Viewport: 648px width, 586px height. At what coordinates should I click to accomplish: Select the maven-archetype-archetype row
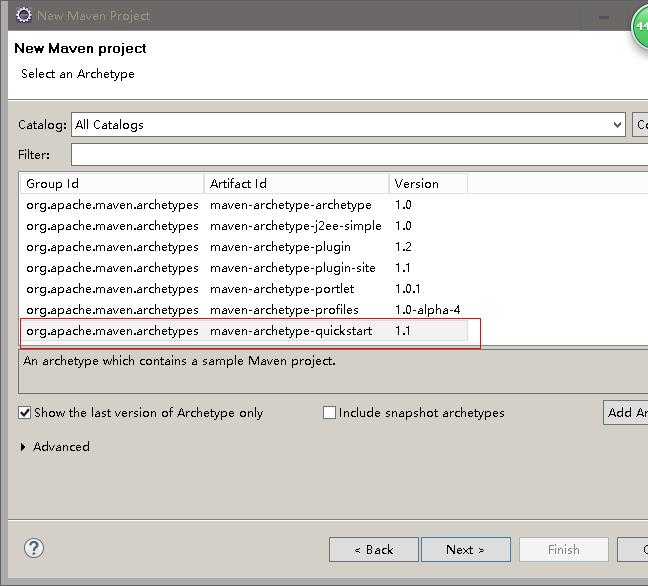pyautogui.click(x=244, y=205)
